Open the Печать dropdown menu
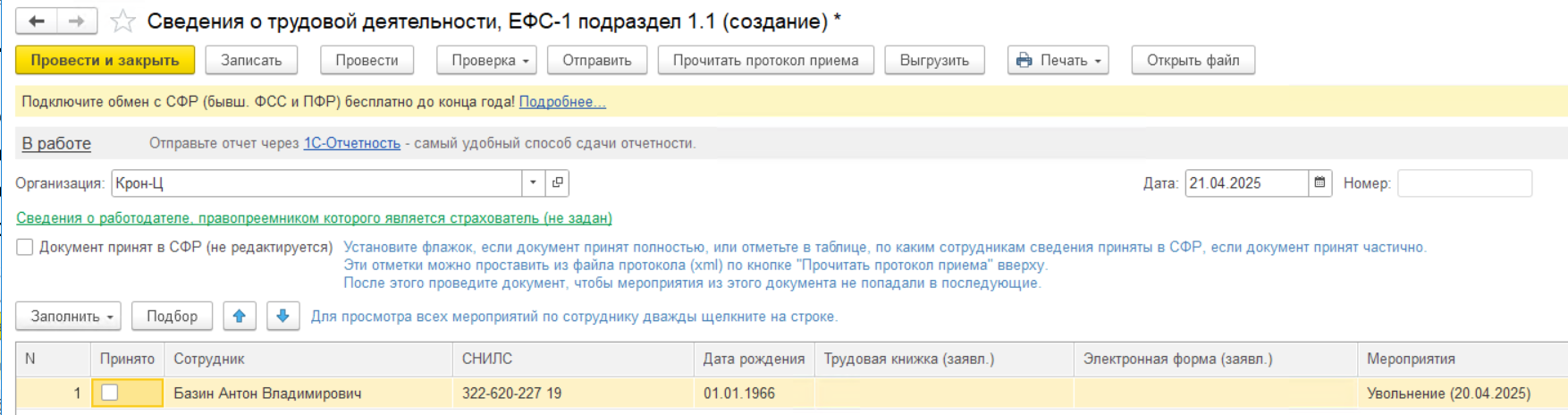This screenshot has height=415, width=1568. [1058, 60]
